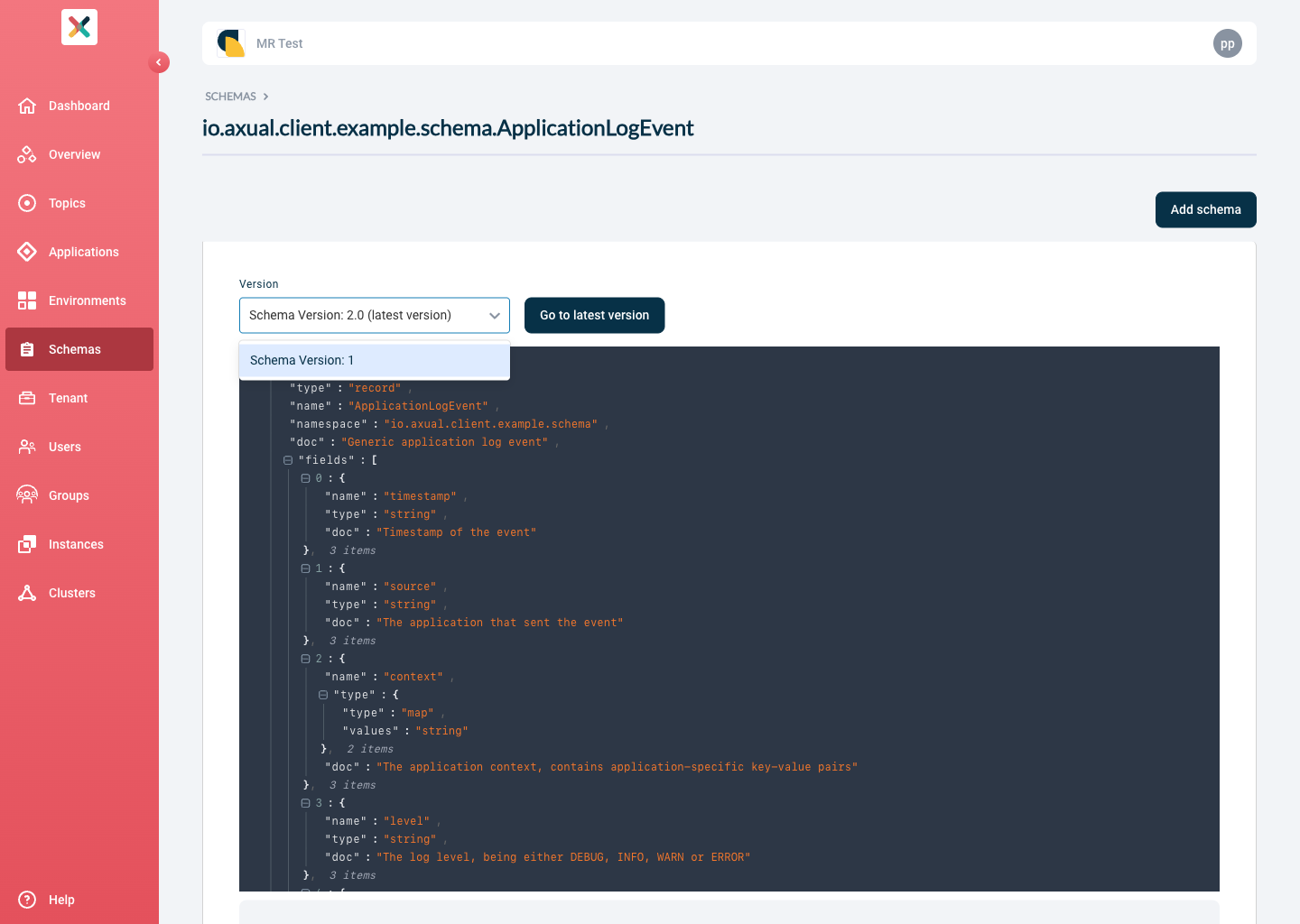Select the Schemas document icon
This screenshot has height=924, width=1300.
click(28, 349)
